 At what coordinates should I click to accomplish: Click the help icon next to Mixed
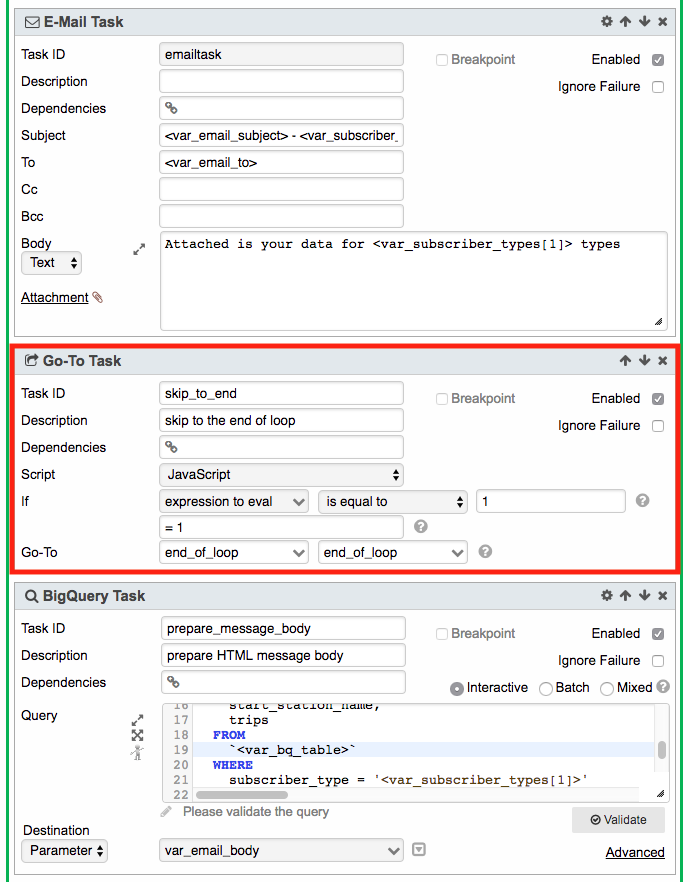pos(662,687)
